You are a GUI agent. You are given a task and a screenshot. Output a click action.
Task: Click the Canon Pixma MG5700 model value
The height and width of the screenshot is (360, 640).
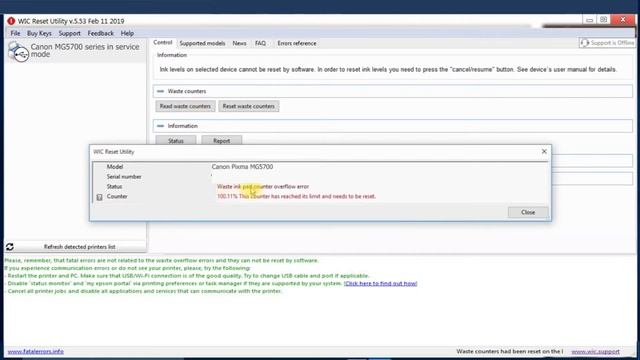click(x=242, y=167)
